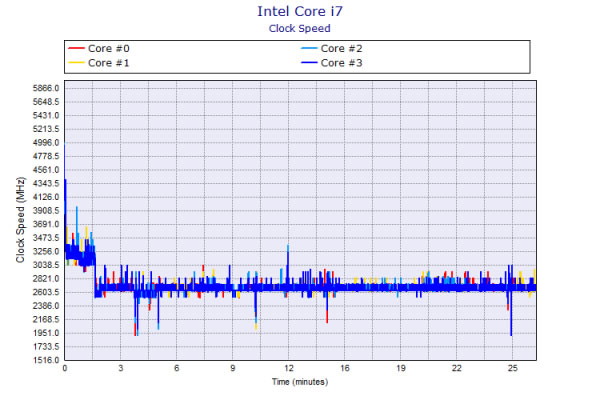The image size is (600, 400).
Task: Click the 5866.0 y-axis value
Action: pyautogui.click(x=46, y=88)
